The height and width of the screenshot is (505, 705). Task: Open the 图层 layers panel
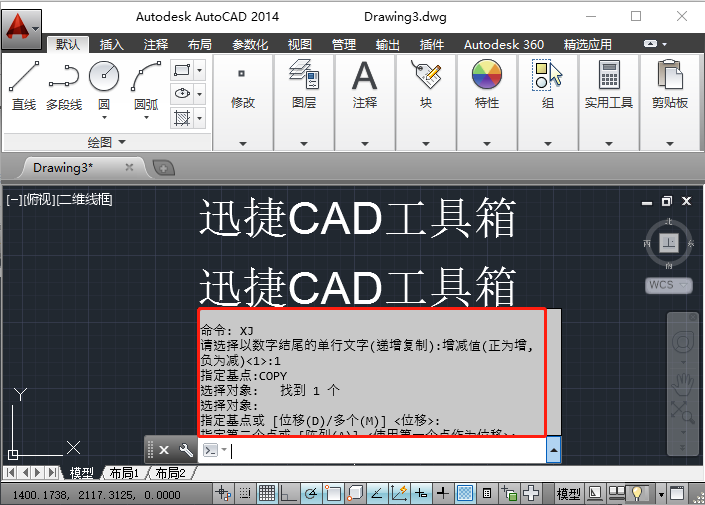304,103
